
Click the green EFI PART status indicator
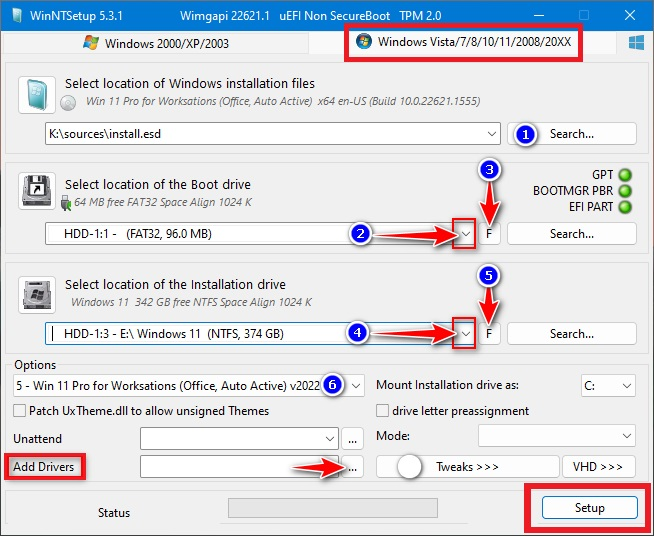coord(625,207)
